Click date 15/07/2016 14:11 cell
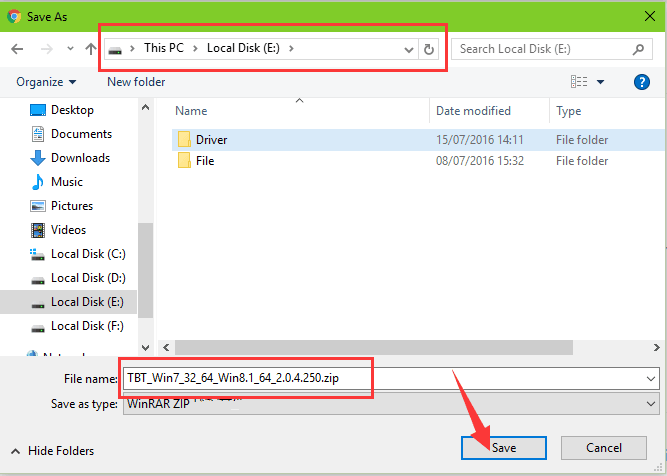Viewport: 667px width, 476px height. point(479,140)
